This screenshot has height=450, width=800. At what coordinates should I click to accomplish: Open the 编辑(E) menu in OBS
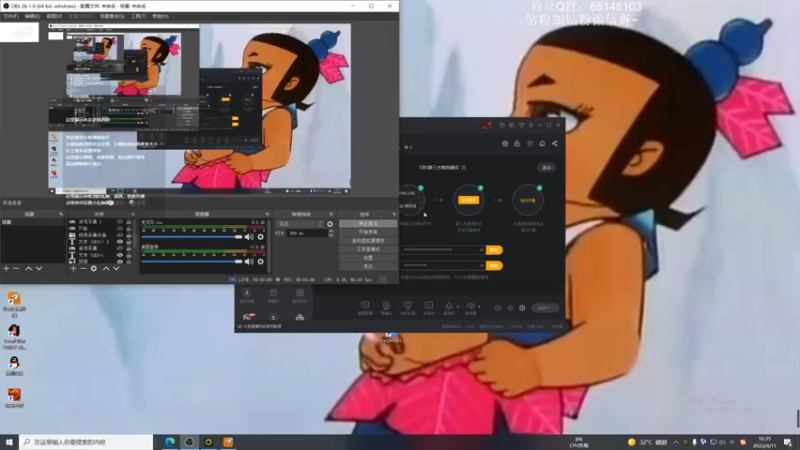[x=32, y=16]
